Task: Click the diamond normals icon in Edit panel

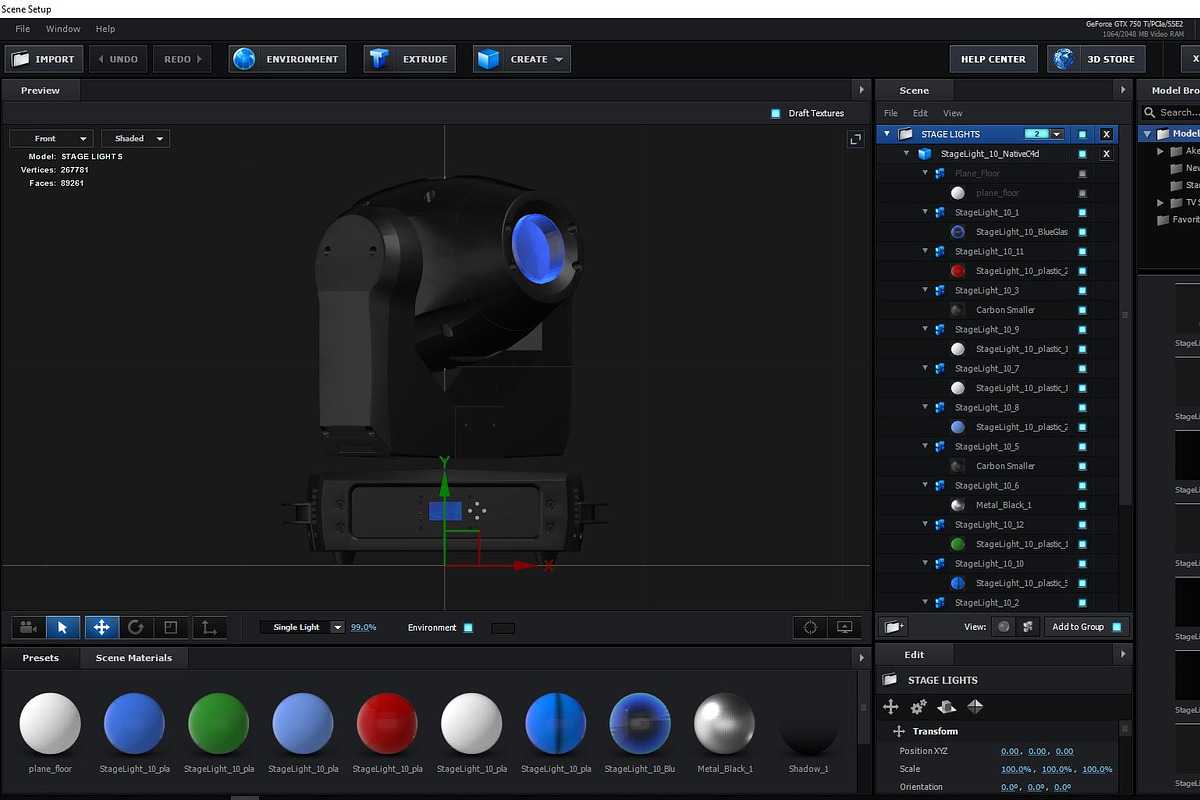Action: point(975,707)
